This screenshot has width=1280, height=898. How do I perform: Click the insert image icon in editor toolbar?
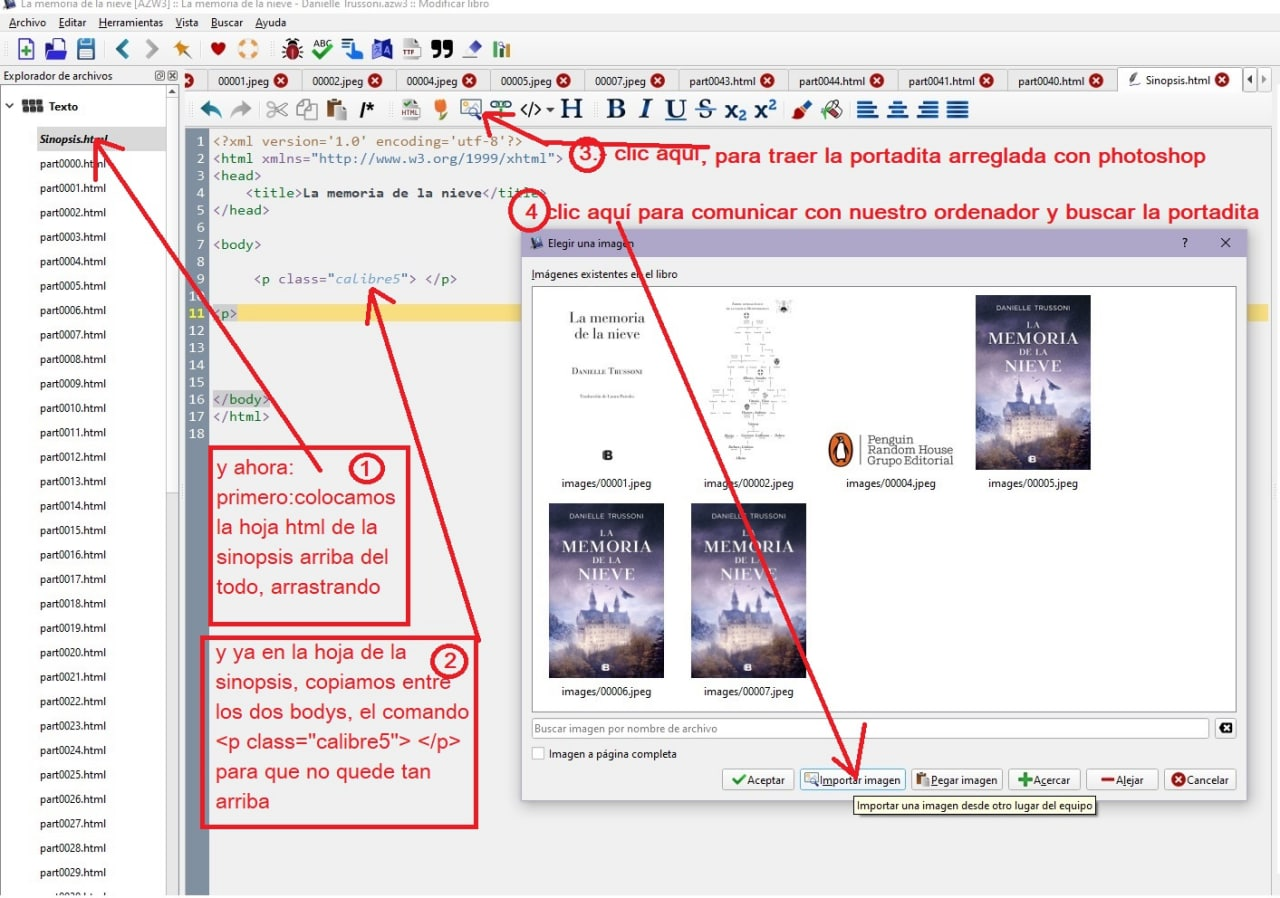(x=470, y=110)
